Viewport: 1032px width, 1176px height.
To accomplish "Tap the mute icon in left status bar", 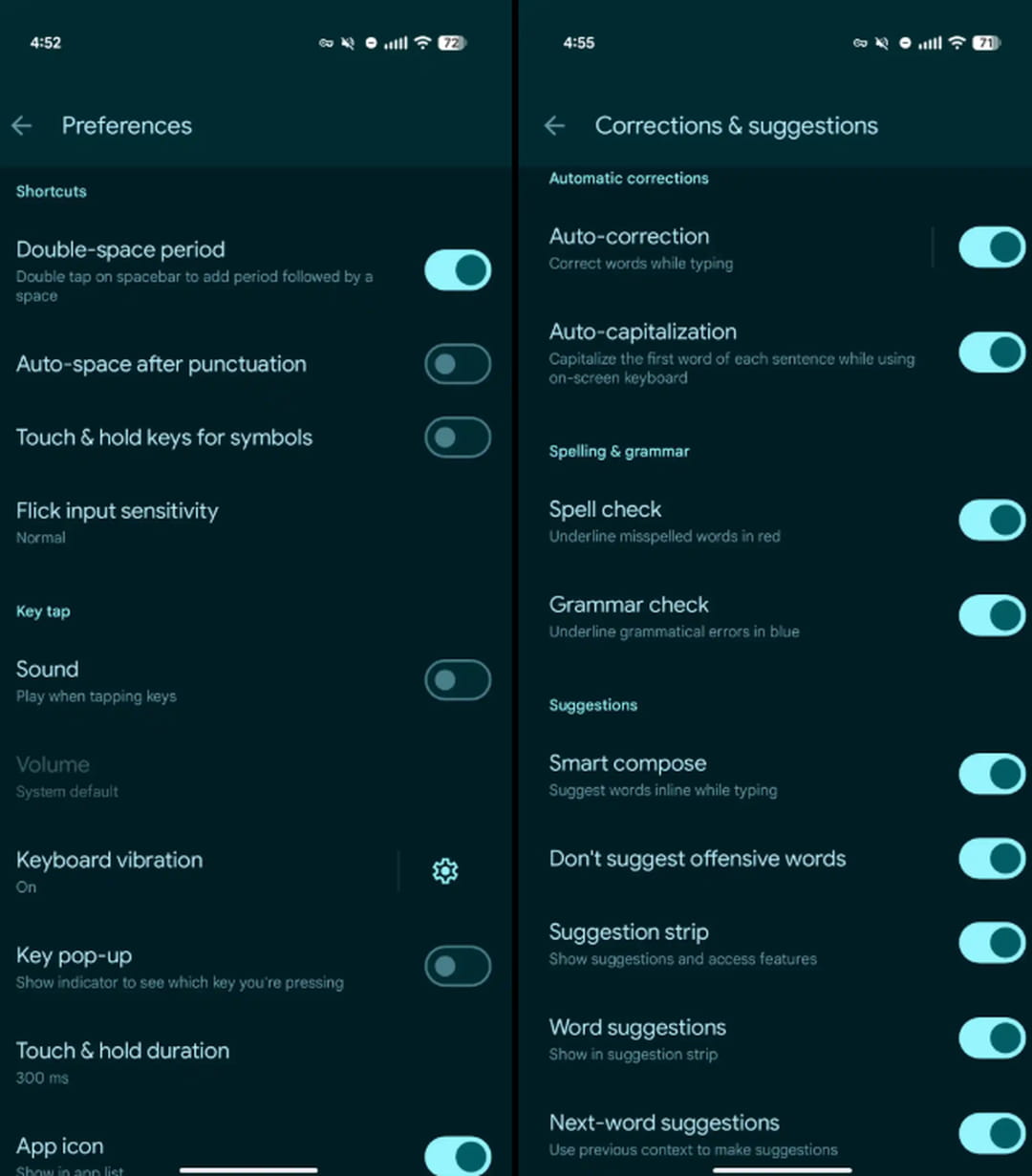I will pyautogui.click(x=348, y=43).
